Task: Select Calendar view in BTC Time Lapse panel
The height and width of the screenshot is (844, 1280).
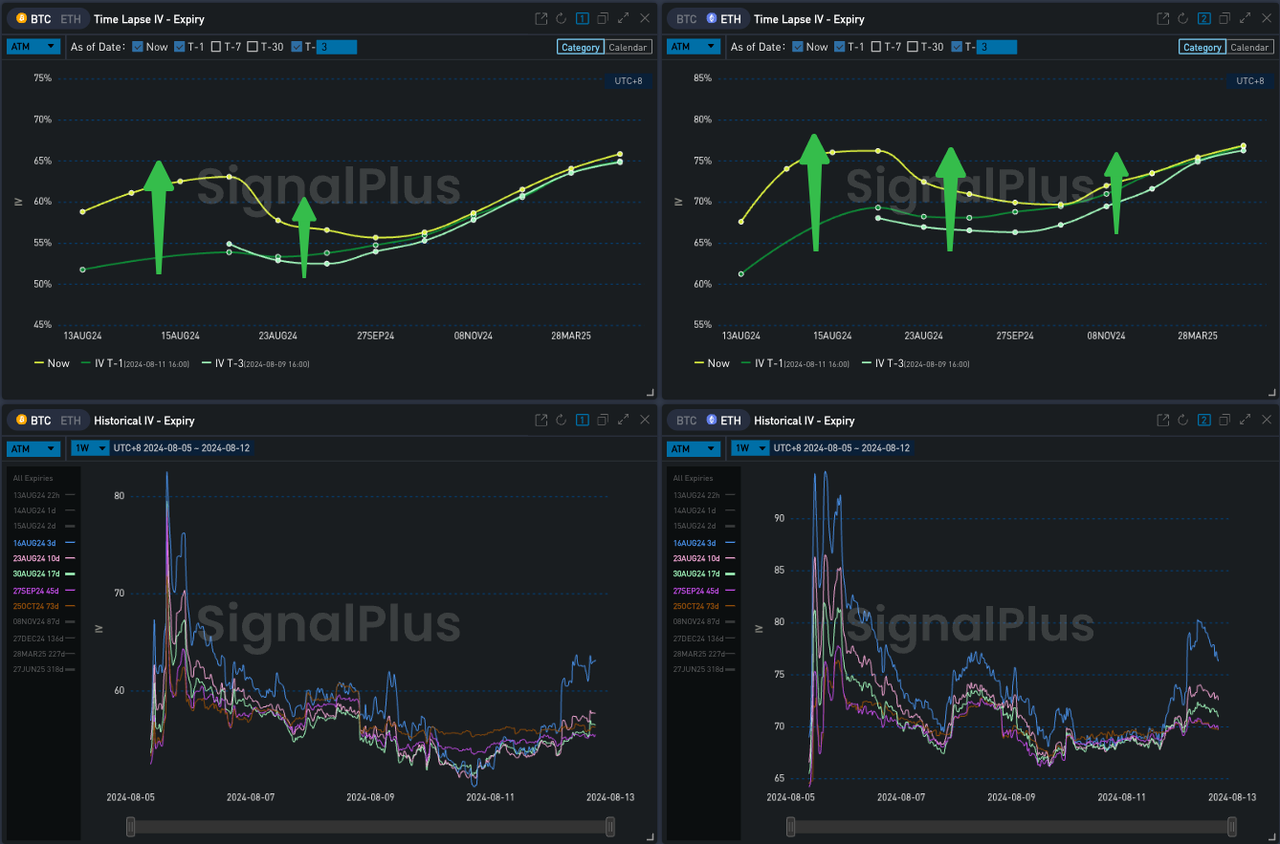Action: 628,47
